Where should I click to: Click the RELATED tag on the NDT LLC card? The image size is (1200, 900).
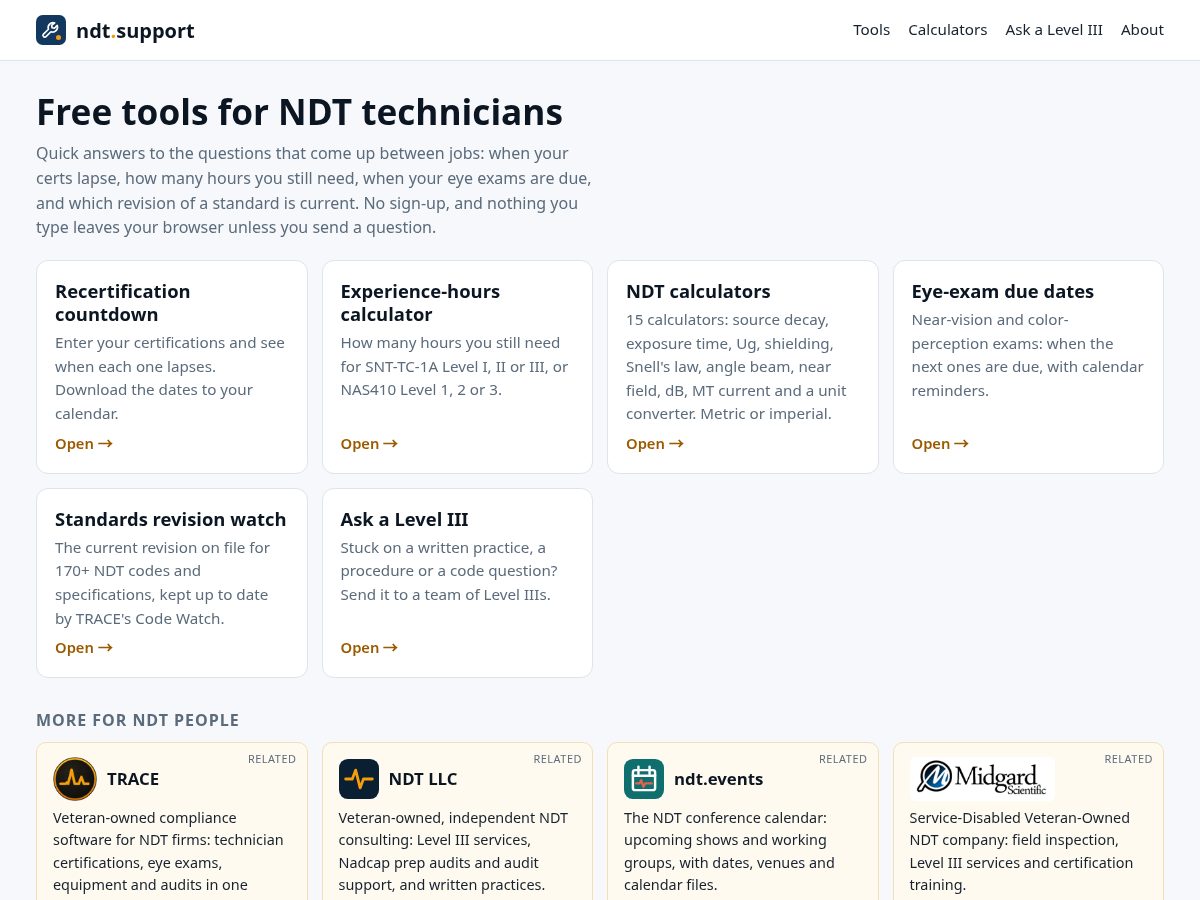[x=557, y=759]
